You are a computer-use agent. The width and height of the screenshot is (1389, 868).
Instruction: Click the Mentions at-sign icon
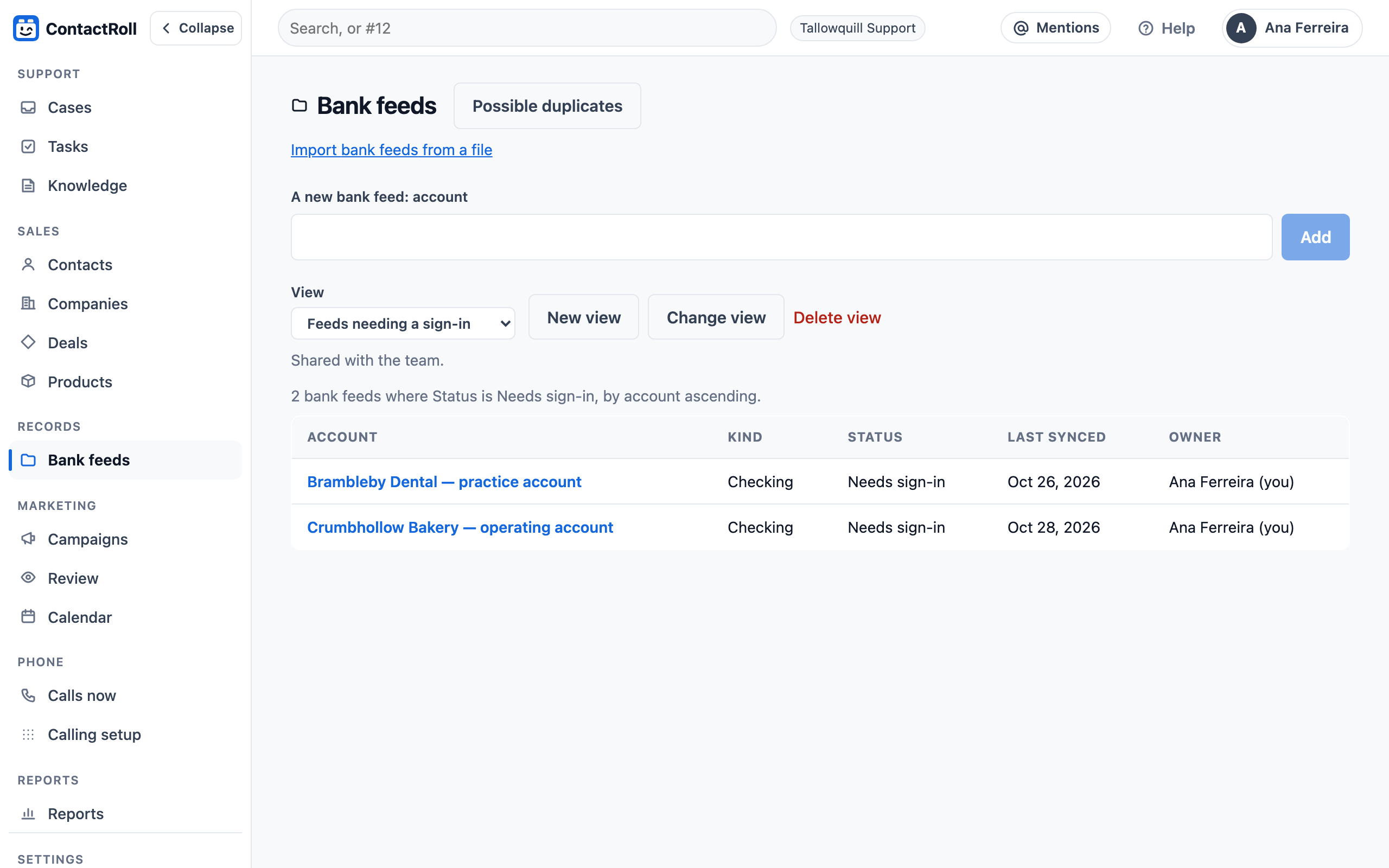(1021, 28)
